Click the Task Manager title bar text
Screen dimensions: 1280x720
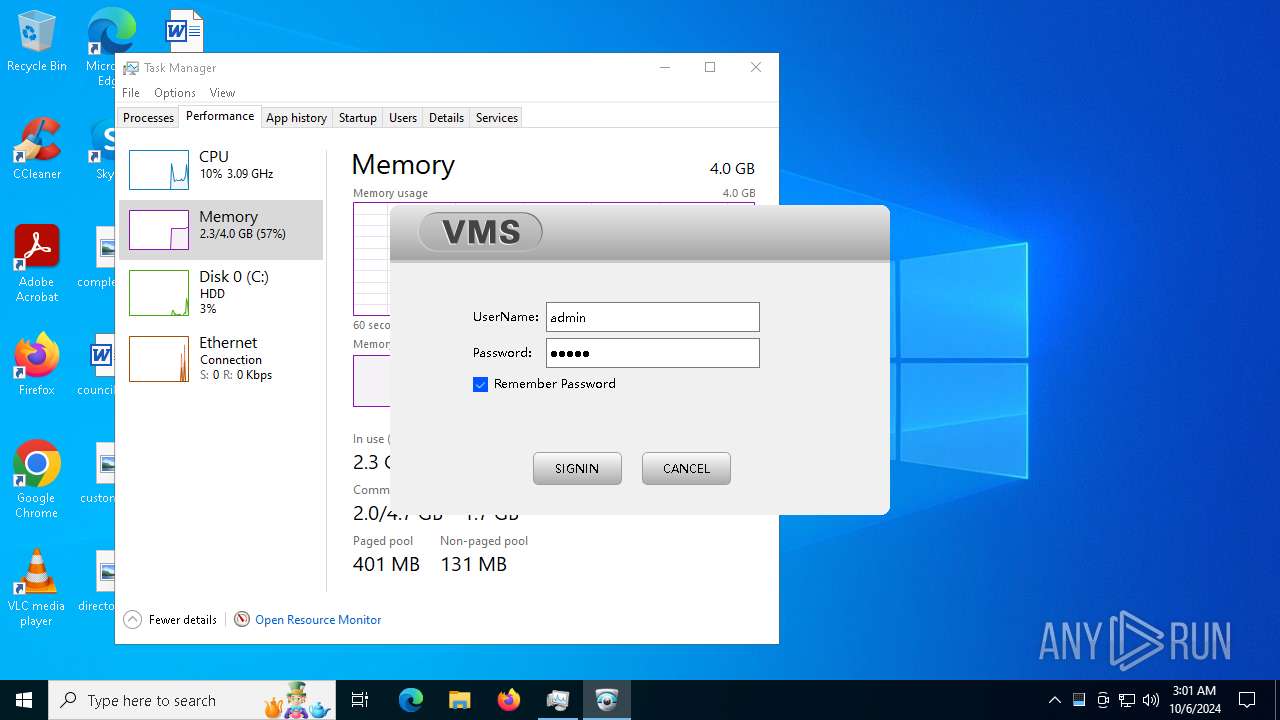coord(180,68)
